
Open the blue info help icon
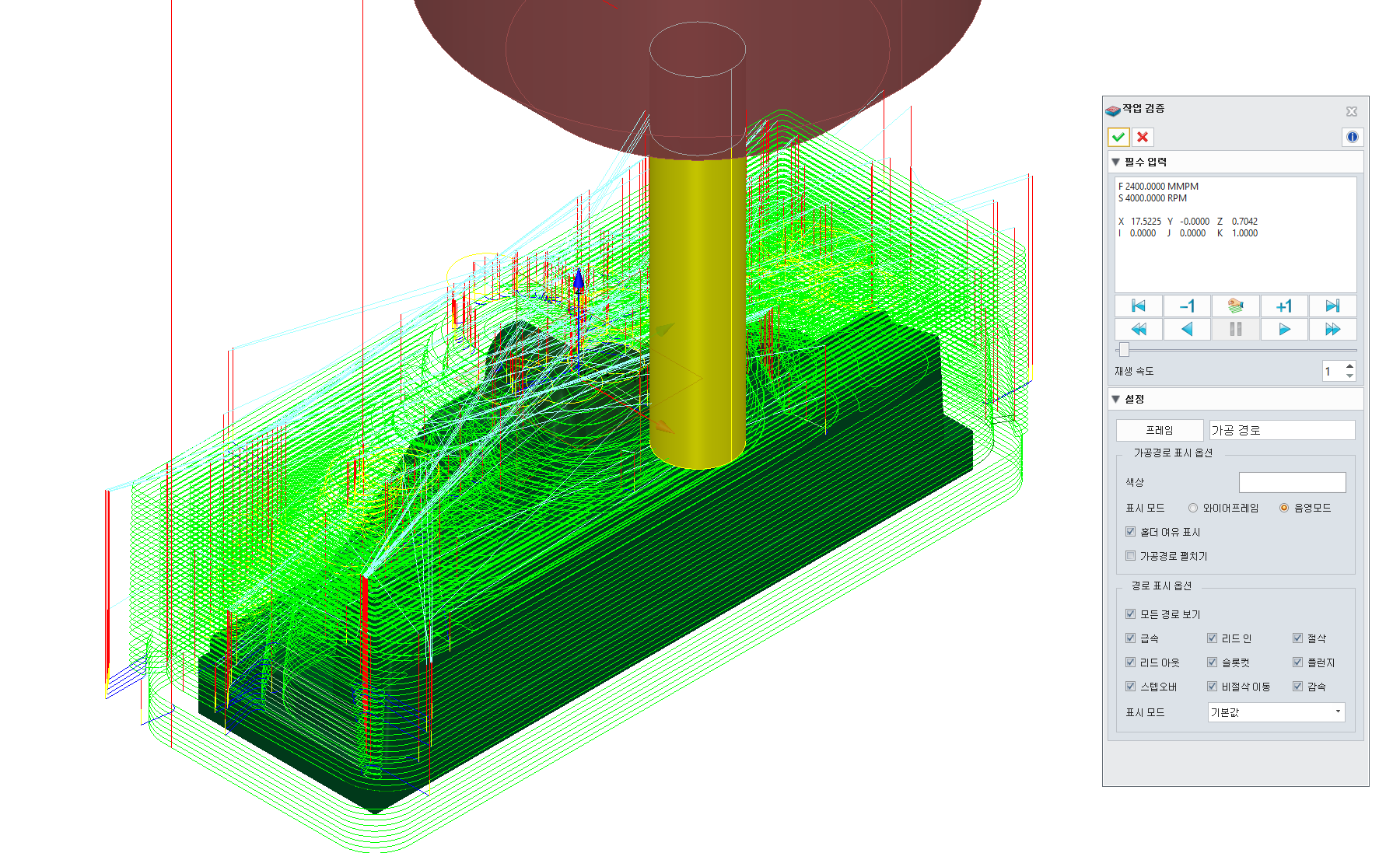(1353, 137)
